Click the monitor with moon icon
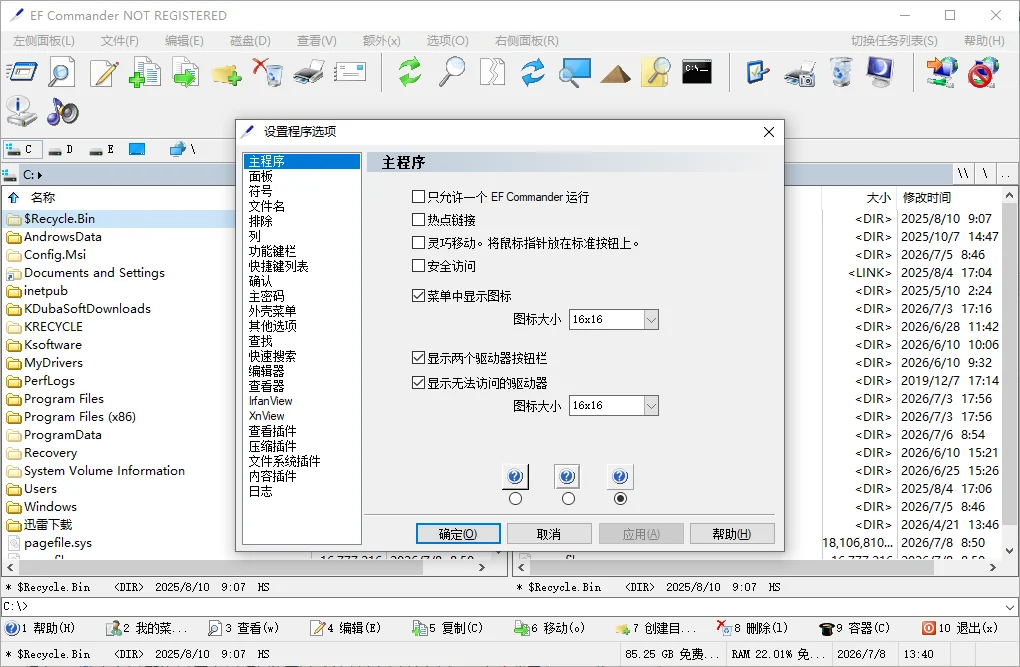The image size is (1020, 667). [881, 72]
